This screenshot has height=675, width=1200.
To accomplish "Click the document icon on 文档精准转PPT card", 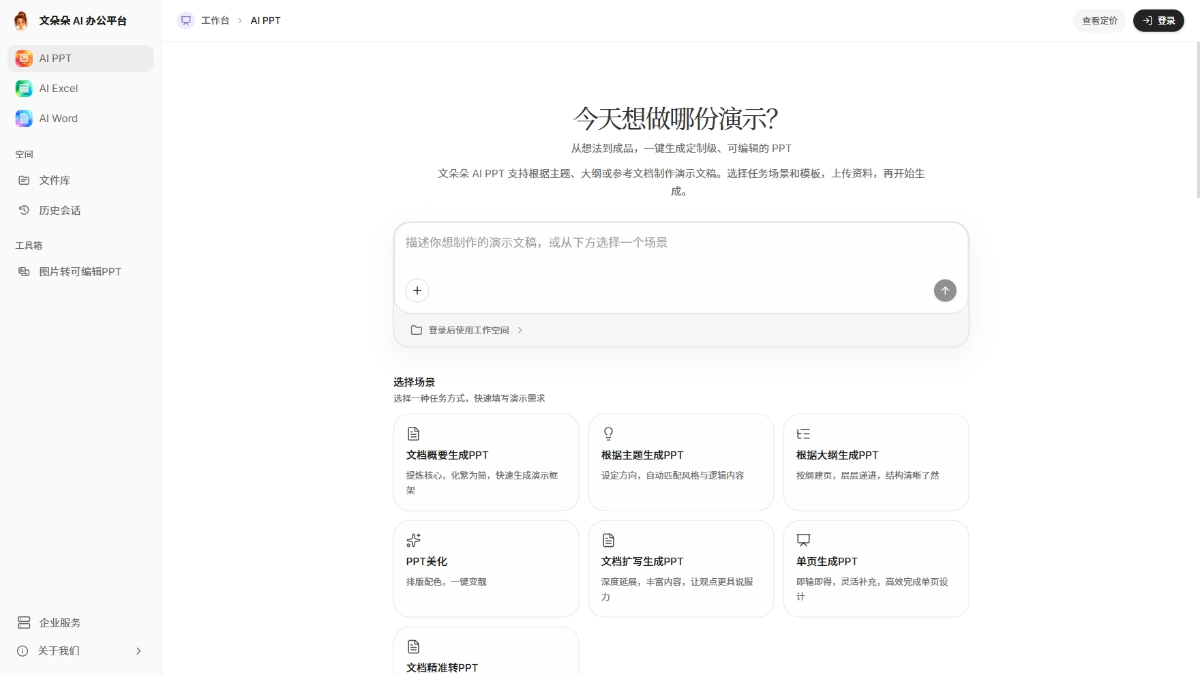I will pos(413,646).
